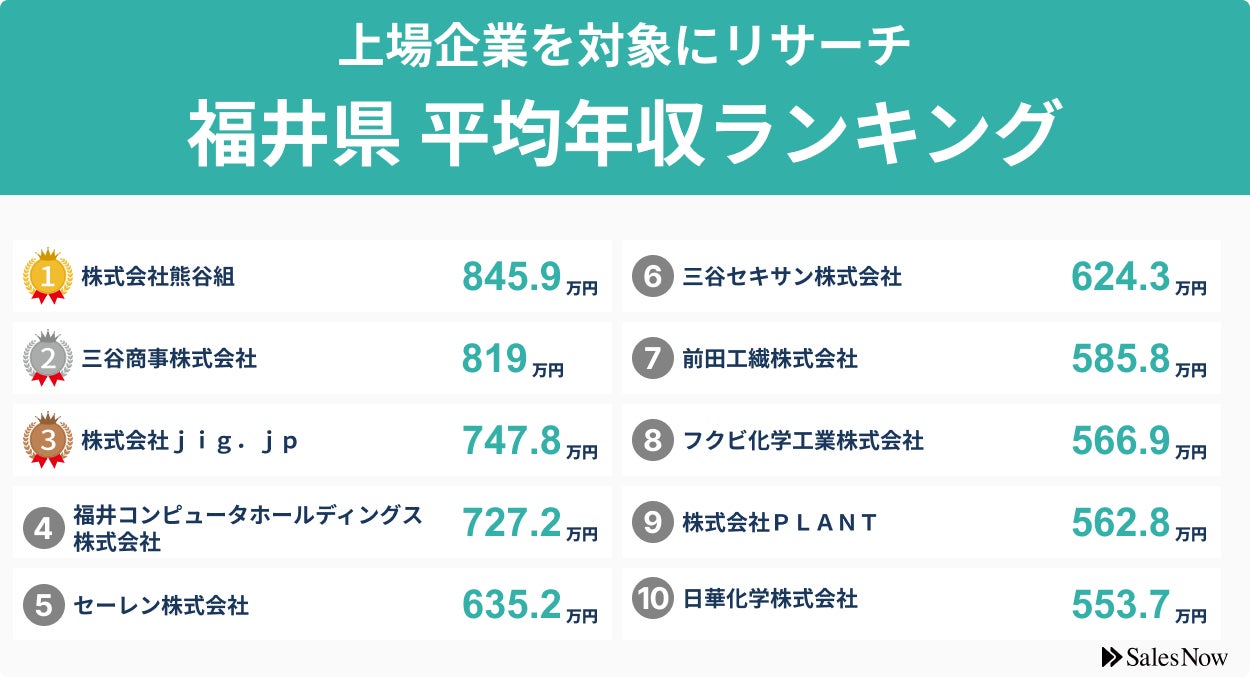Click the number 6 rank circle
The image size is (1250, 677).
pyautogui.click(x=652, y=276)
